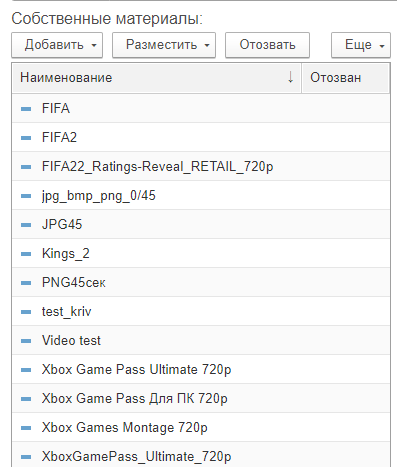The width and height of the screenshot is (397, 467).
Task: Click the icon next to JPG45
Action: [x=26, y=225]
